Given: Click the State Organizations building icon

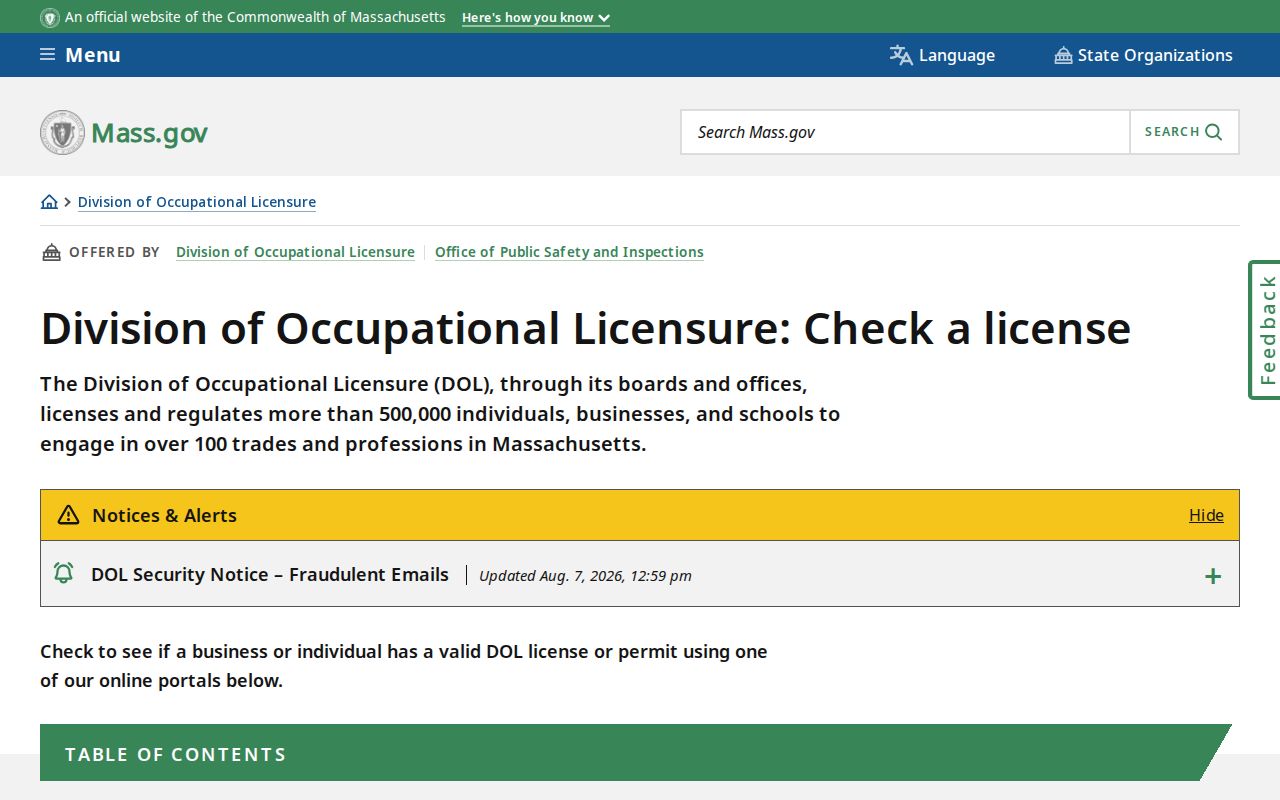Looking at the screenshot, I should click(x=1063, y=55).
